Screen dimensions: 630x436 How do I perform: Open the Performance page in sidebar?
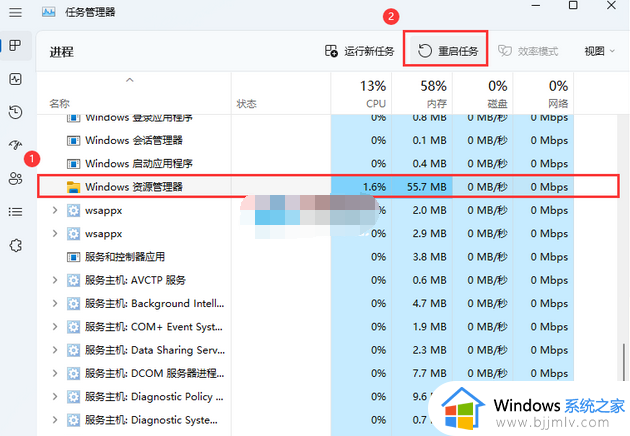tap(15, 79)
